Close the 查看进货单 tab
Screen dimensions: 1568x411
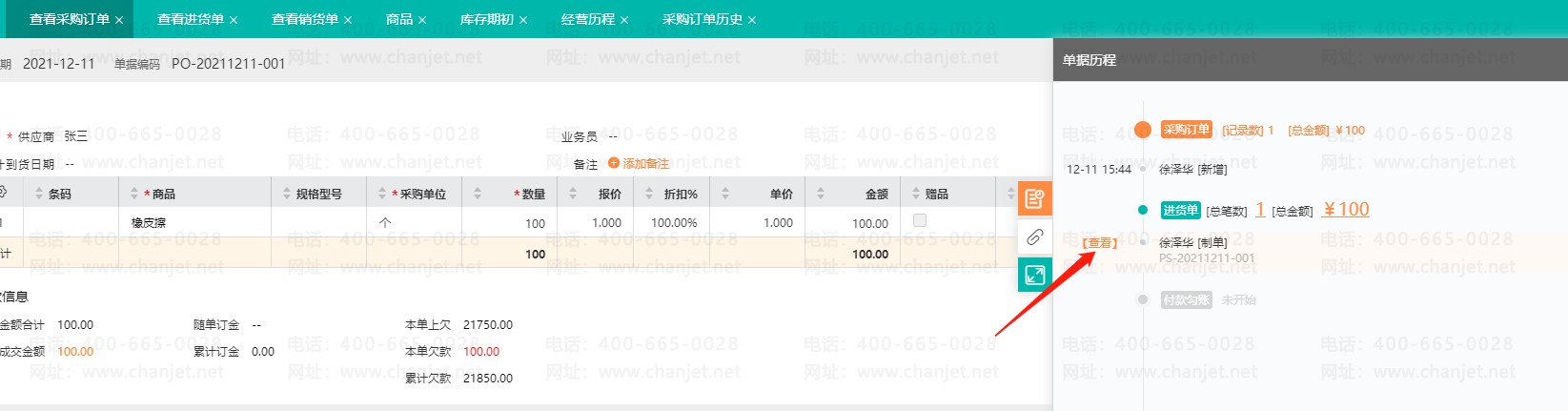[x=234, y=20]
